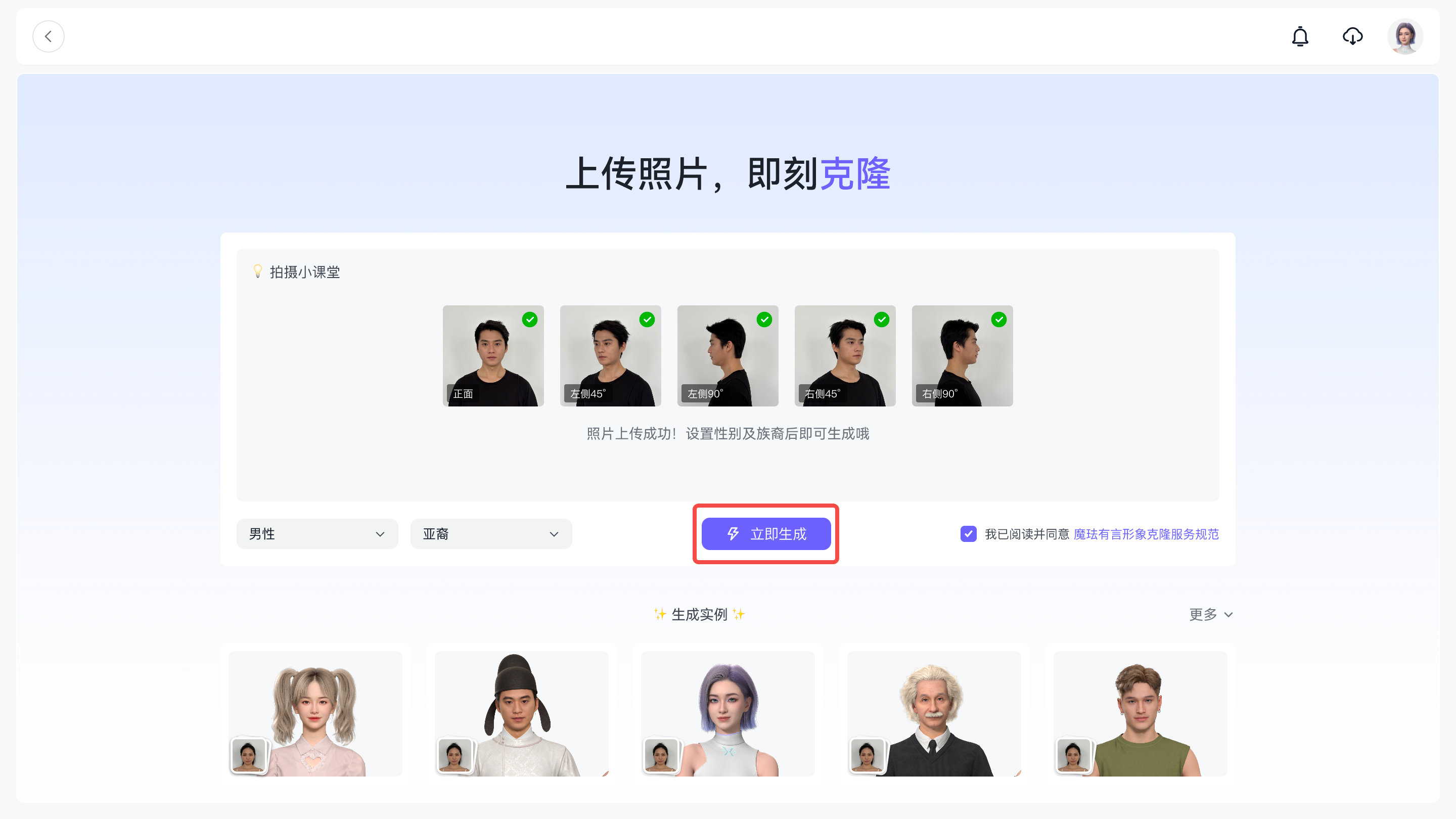Image resolution: width=1456 pixels, height=819 pixels.
Task: Open the 男性 gender dropdown
Action: pos(317,533)
